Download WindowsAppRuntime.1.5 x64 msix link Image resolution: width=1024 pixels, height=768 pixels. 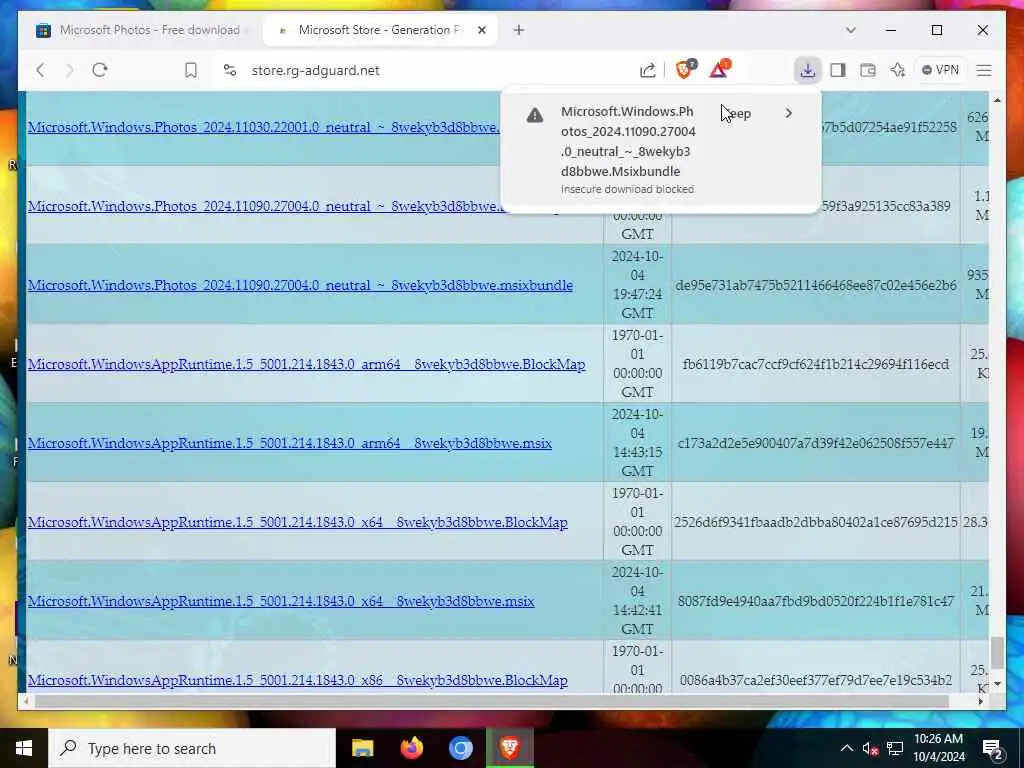click(281, 601)
